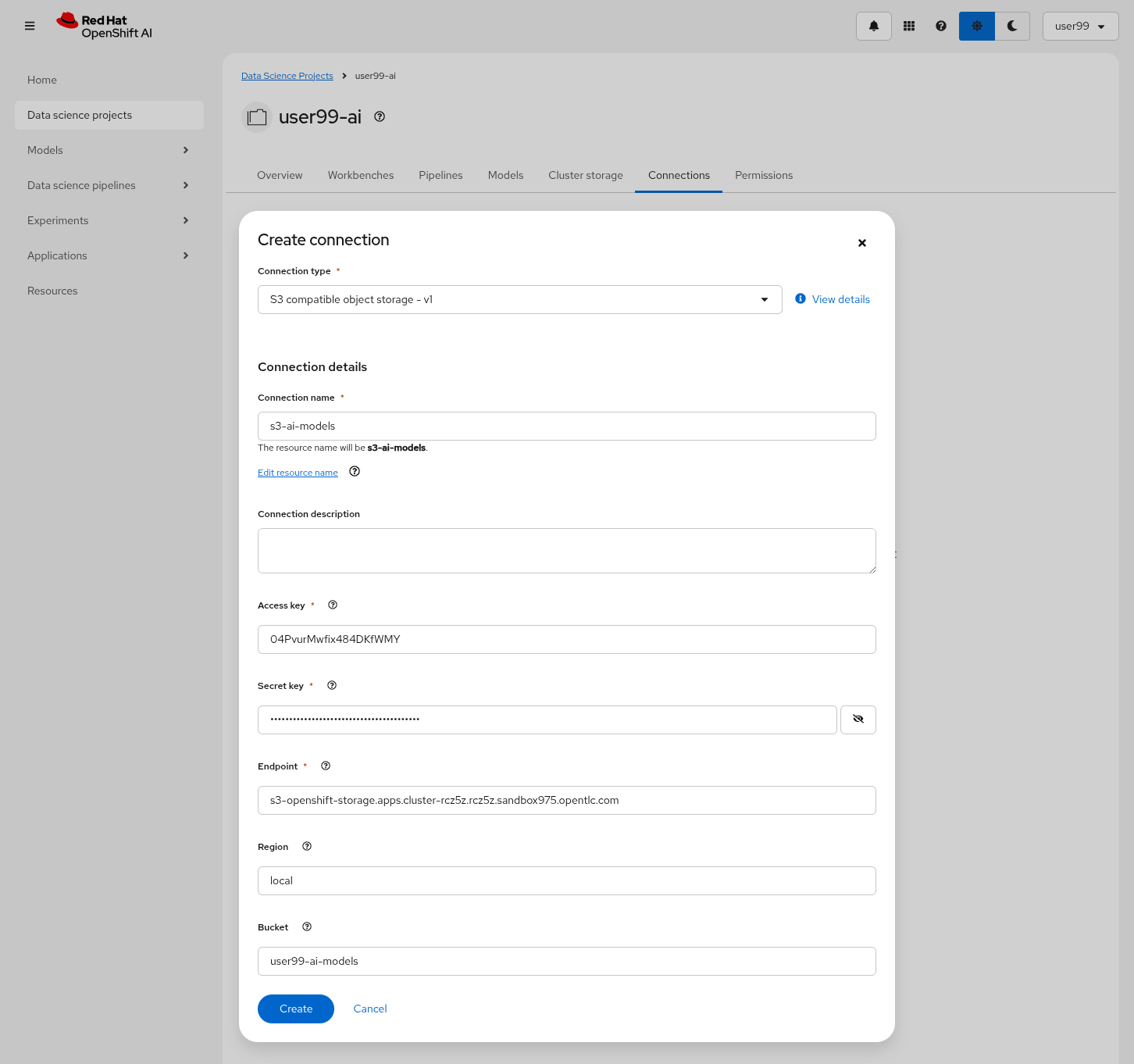Go to Home in sidebar

pos(109,80)
